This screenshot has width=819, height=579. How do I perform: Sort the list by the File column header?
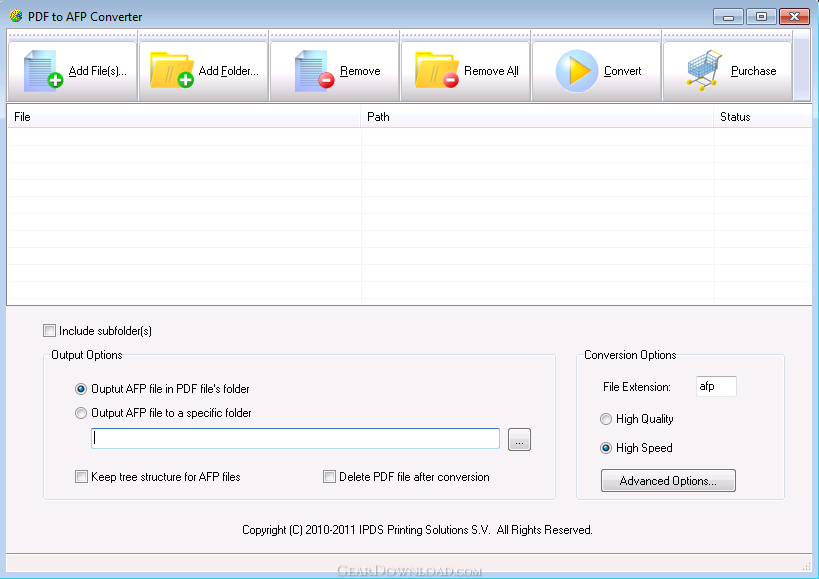[184, 117]
